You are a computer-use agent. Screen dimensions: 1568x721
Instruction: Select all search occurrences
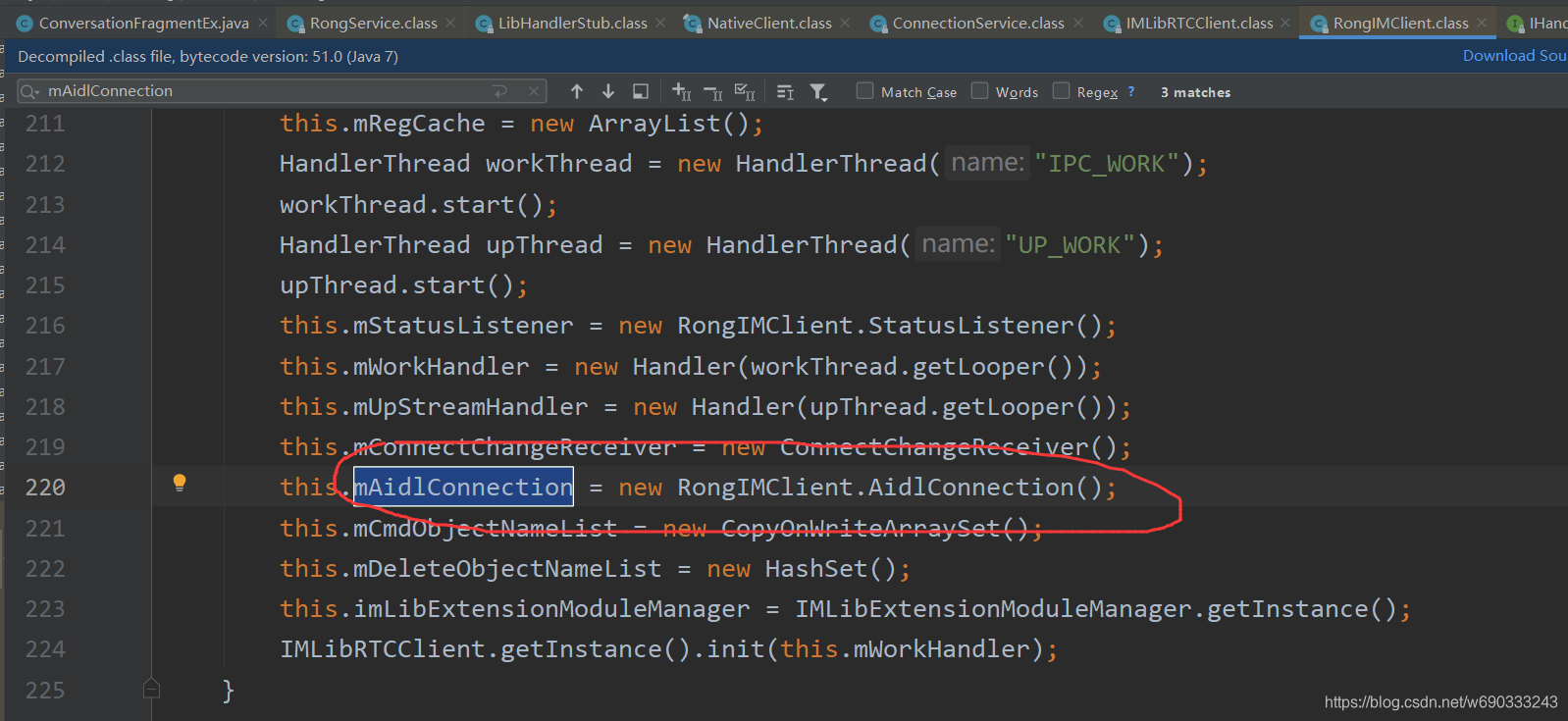pyautogui.click(x=745, y=92)
